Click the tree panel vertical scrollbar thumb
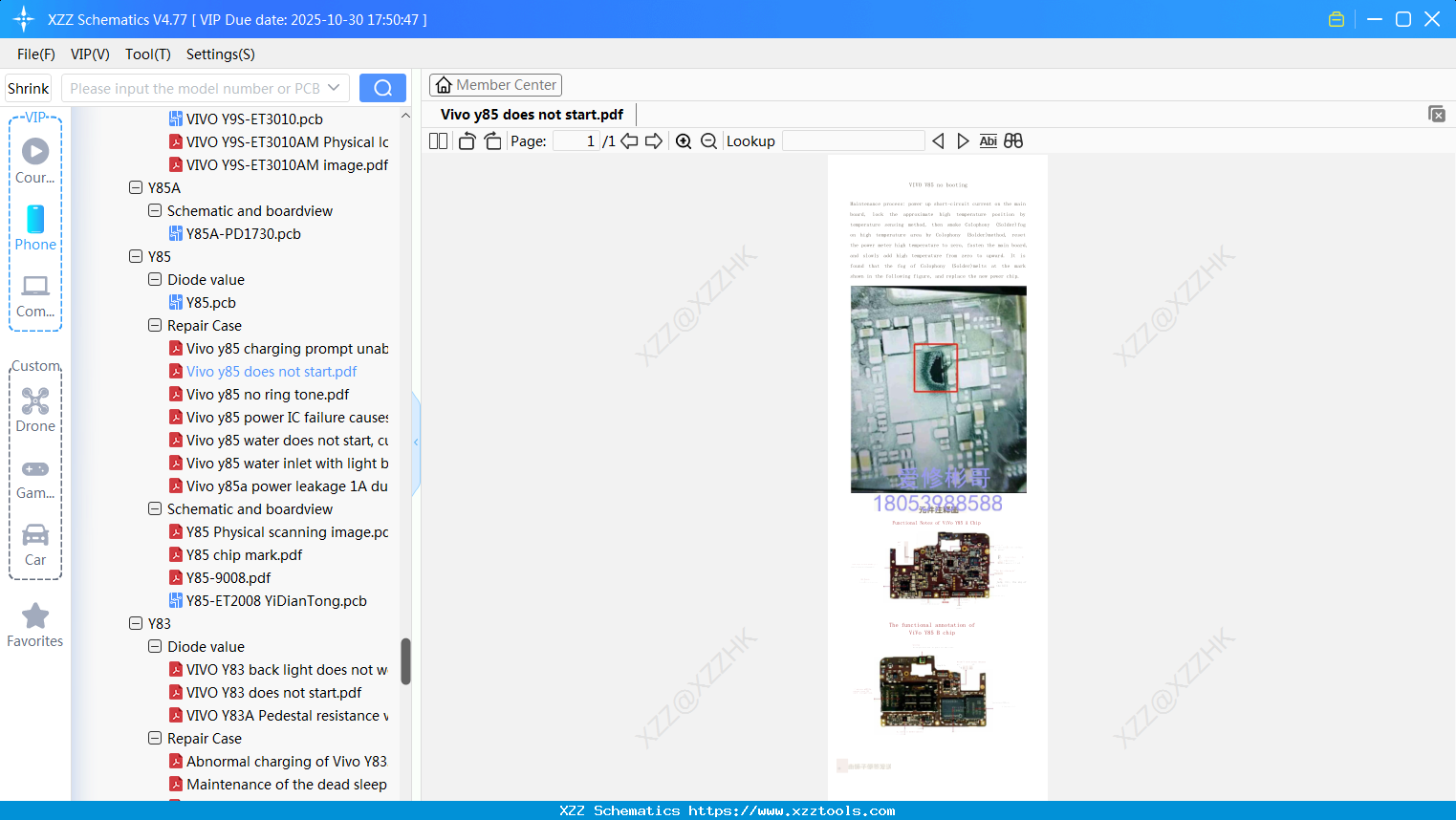This screenshot has height=820, width=1456. tap(405, 661)
